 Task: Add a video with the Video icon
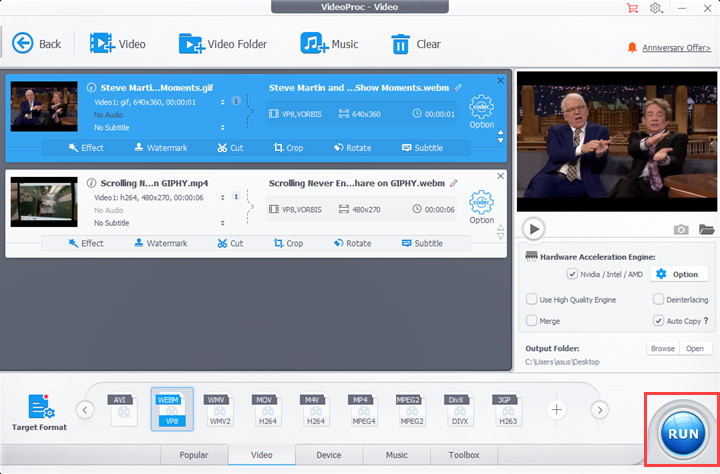click(118, 44)
